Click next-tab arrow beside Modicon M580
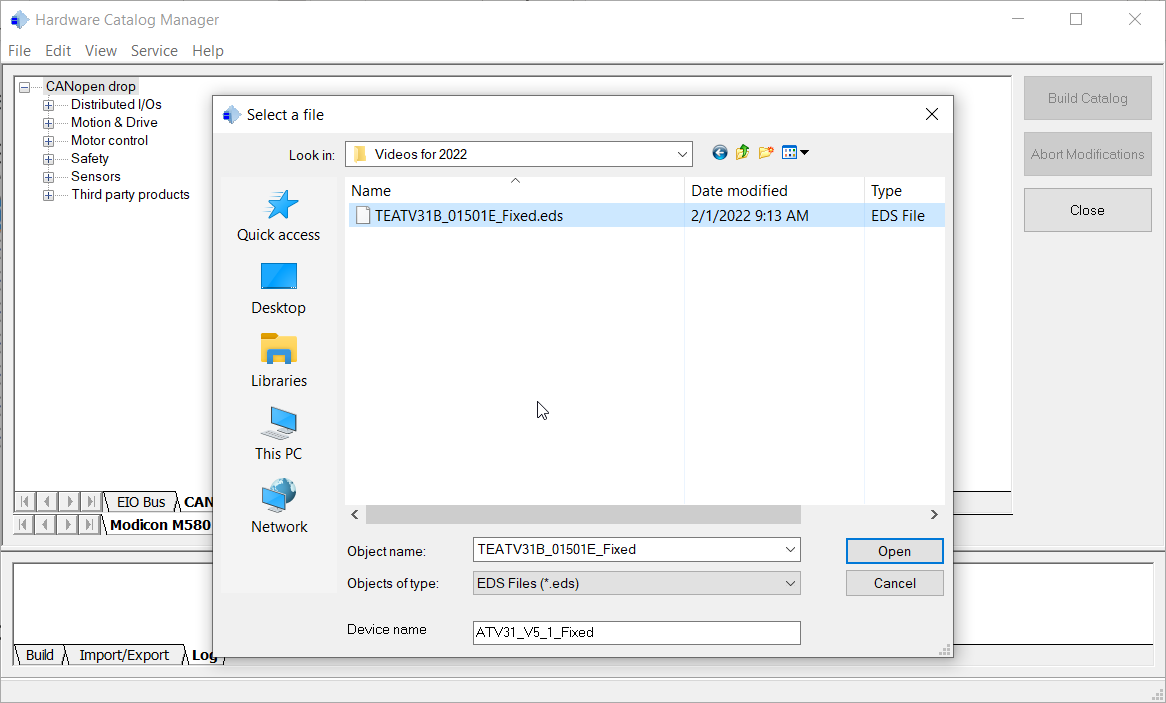 pyautogui.click(x=68, y=524)
